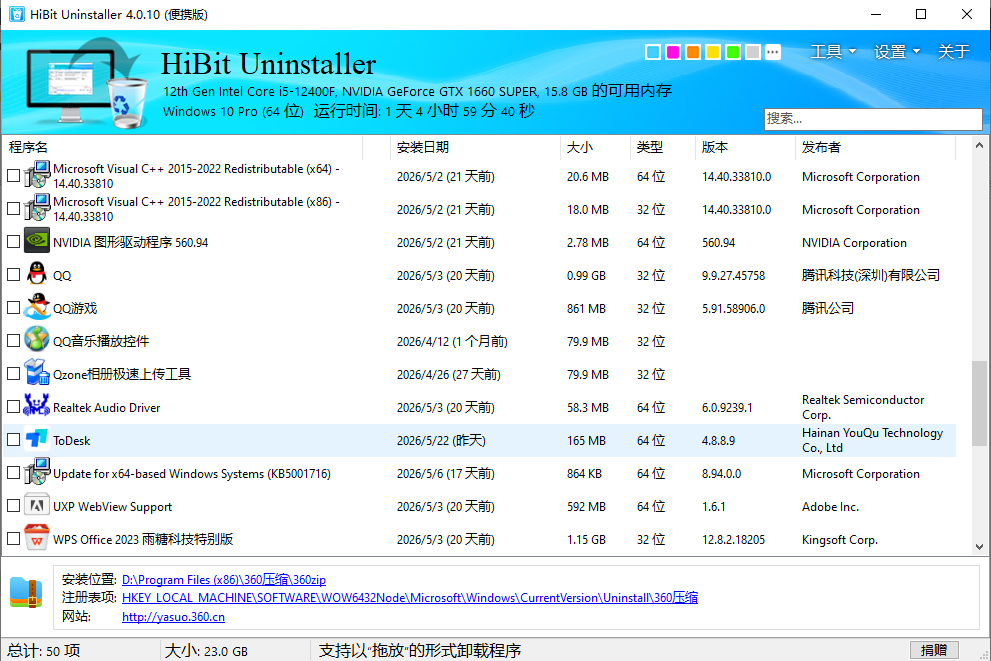Choose the yellow theme color swatch
Screen dimensions: 991x661
coord(713,52)
